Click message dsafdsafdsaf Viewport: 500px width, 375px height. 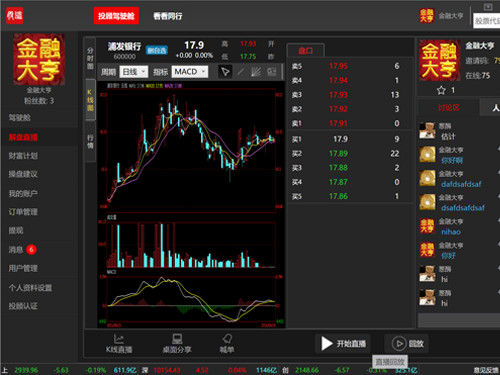tap(463, 208)
